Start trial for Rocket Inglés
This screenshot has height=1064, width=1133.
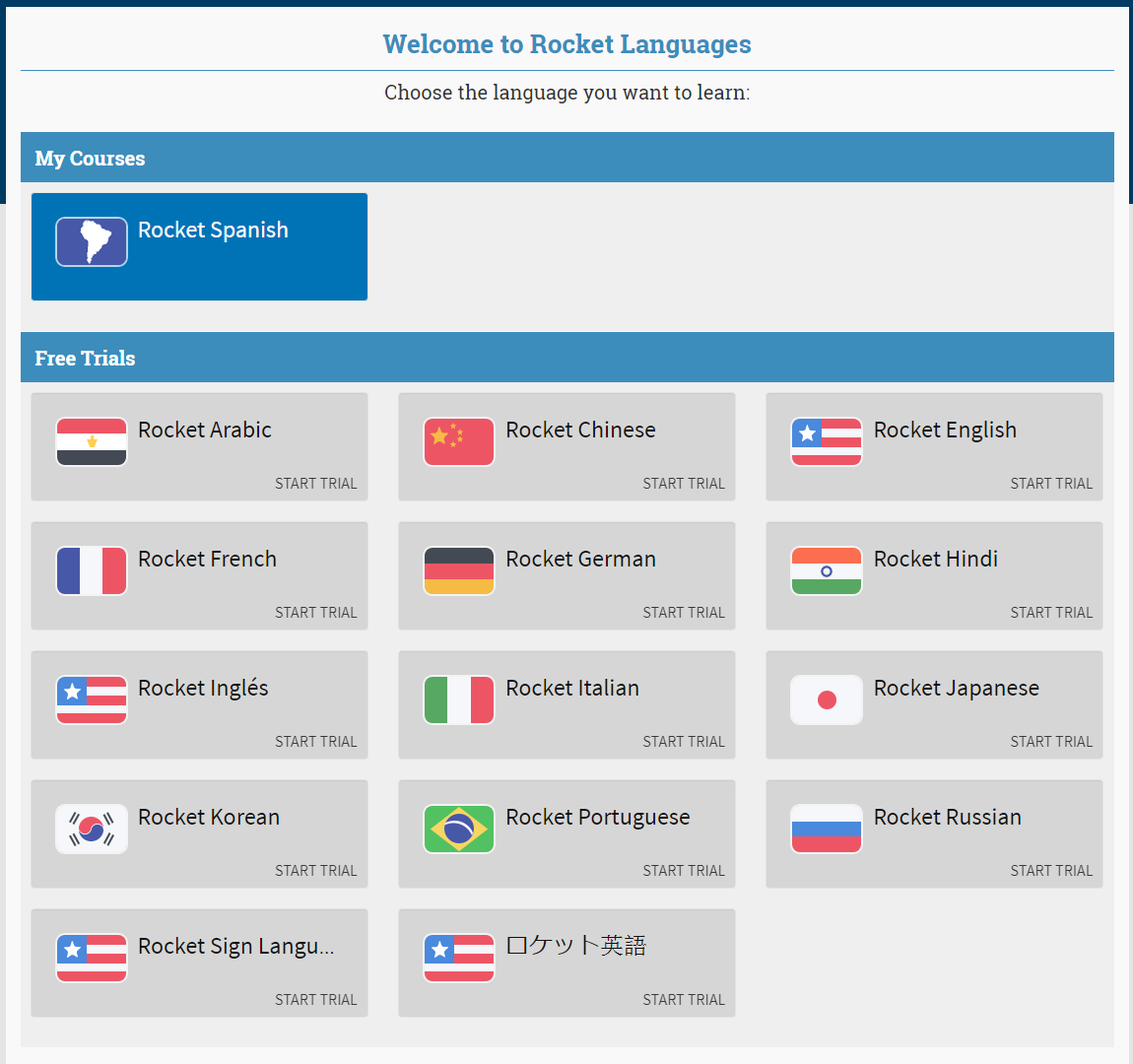click(316, 742)
